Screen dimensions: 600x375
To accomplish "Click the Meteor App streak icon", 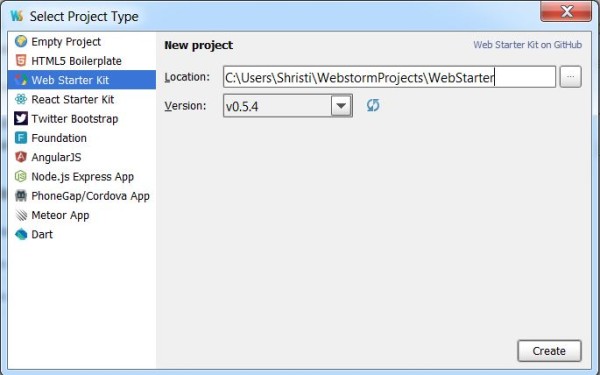I will pyautogui.click(x=21, y=215).
